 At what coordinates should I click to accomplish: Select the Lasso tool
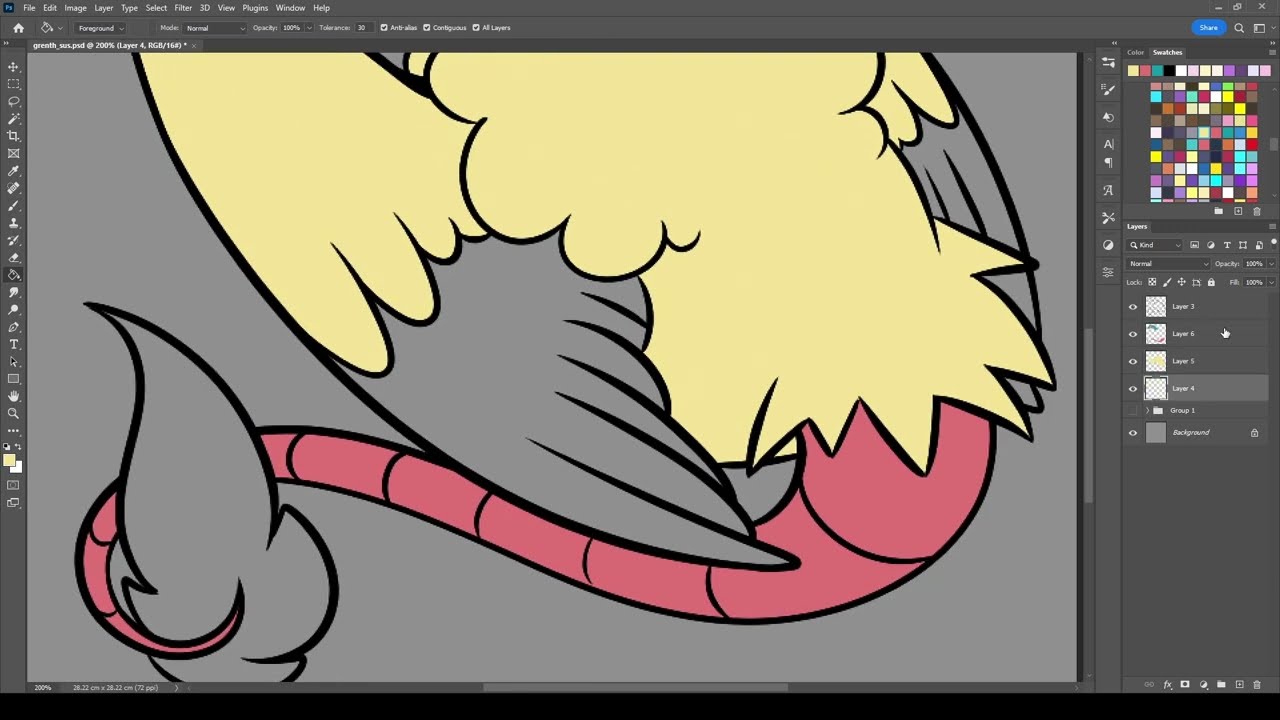[x=14, y=101]
